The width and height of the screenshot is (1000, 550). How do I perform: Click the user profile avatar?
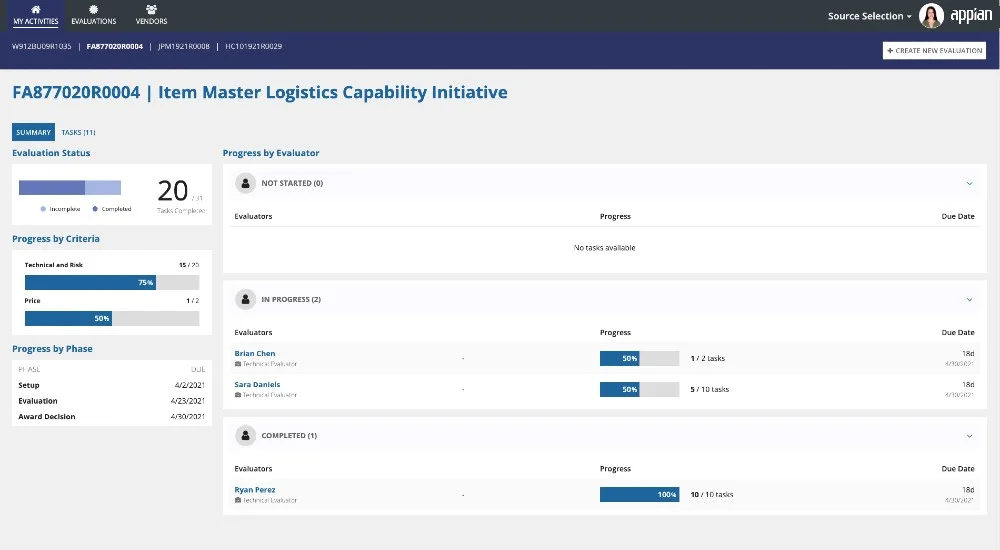tap(931, 16)
